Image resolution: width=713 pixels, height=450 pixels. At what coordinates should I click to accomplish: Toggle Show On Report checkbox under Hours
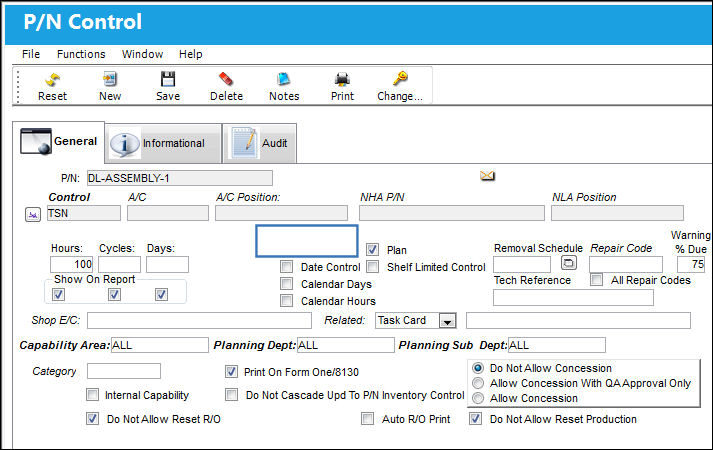[x=58, y=295]
